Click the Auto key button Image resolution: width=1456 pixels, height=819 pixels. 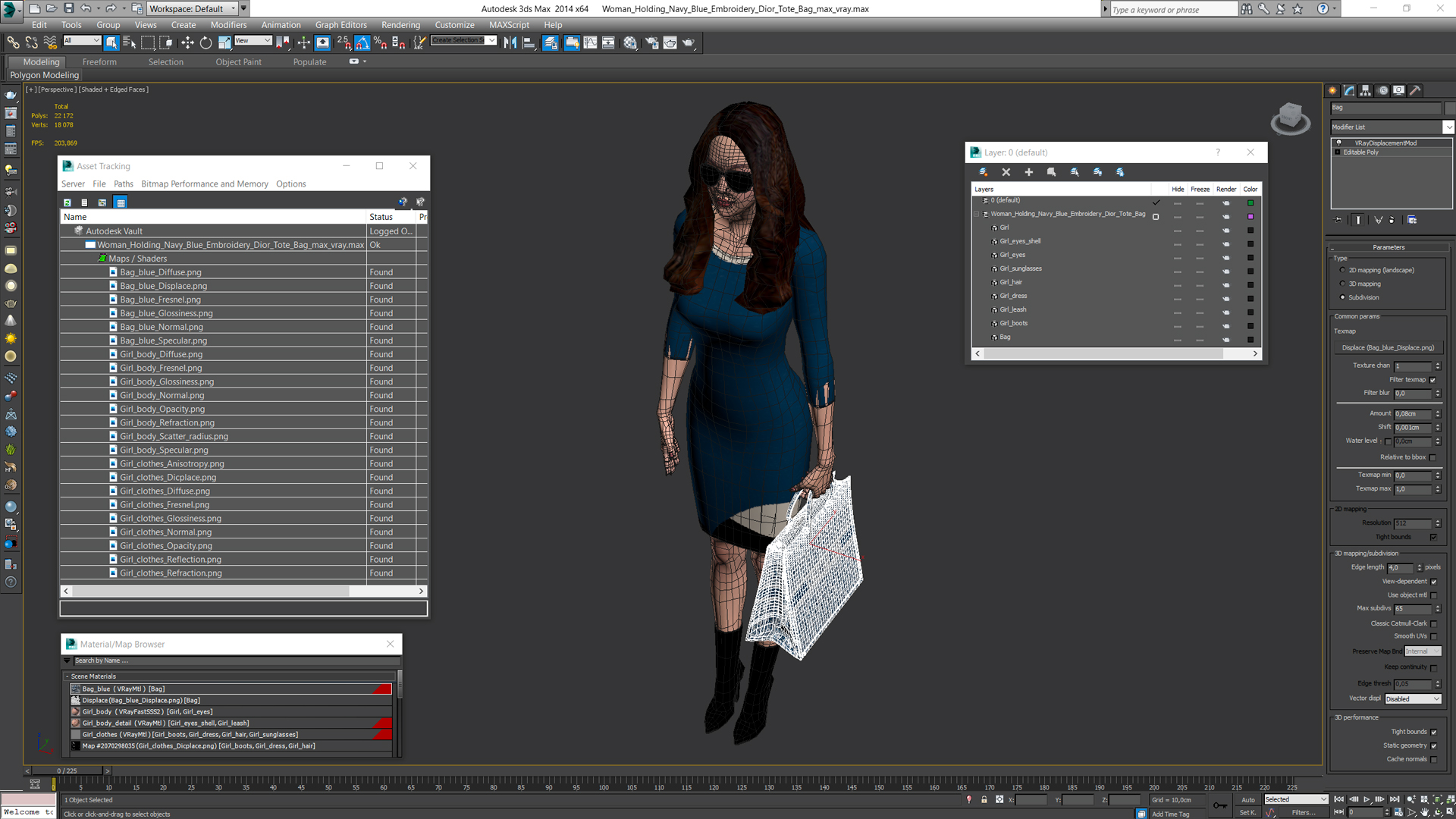1247,800
